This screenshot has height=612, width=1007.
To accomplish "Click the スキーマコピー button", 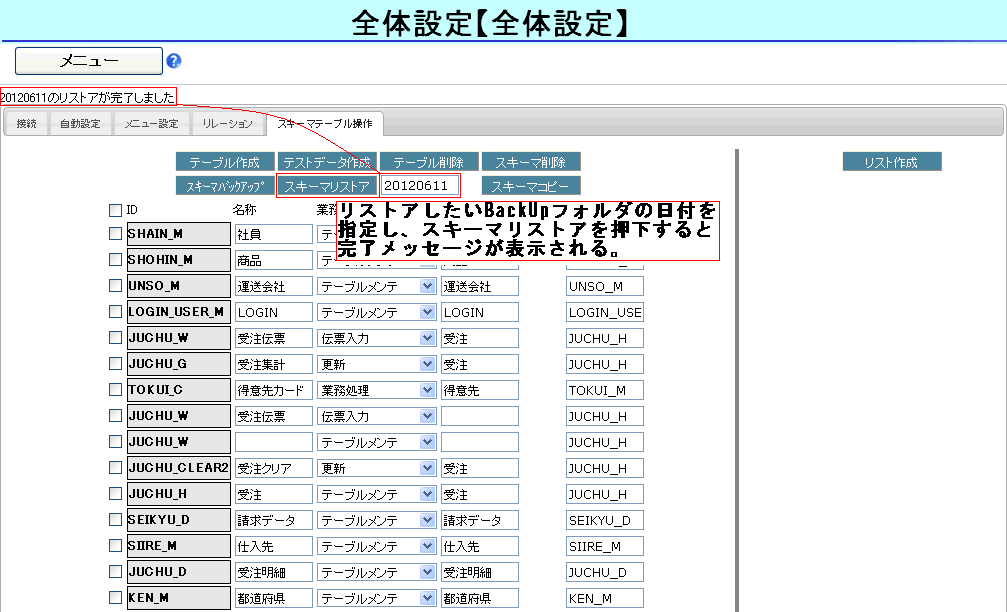I will [530, 186].
